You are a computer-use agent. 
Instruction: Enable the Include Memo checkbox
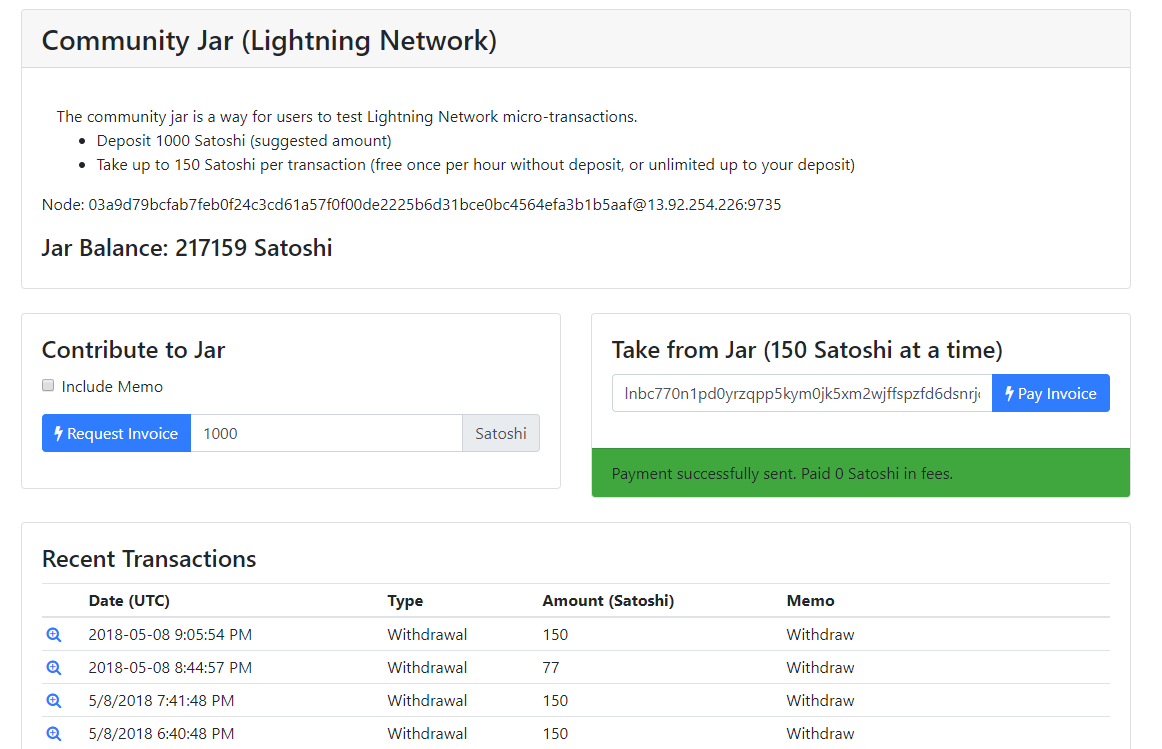(48, 385)
